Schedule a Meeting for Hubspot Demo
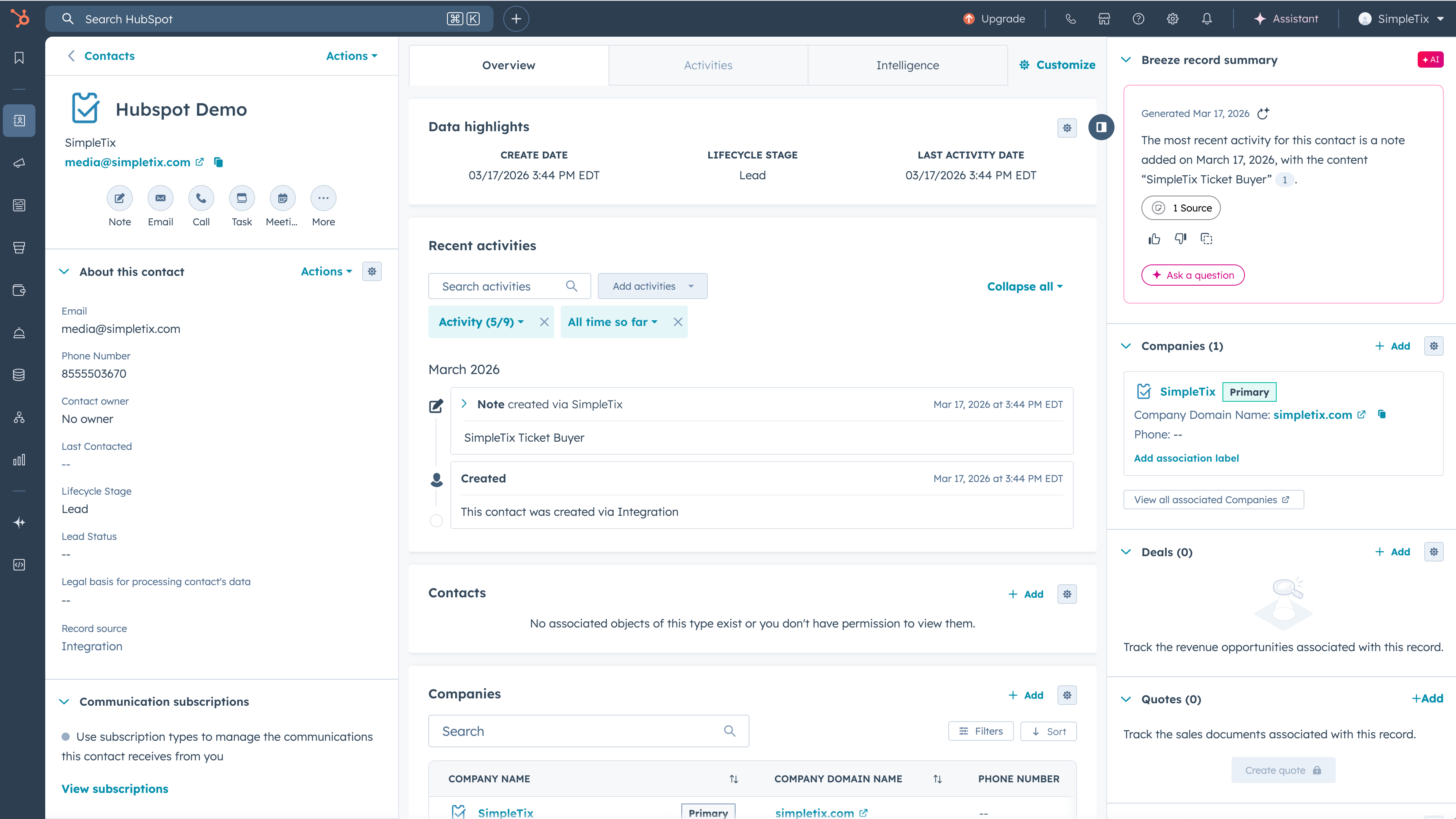Image resolution: width=1456 pixels, height=819 pixels. 282,198
